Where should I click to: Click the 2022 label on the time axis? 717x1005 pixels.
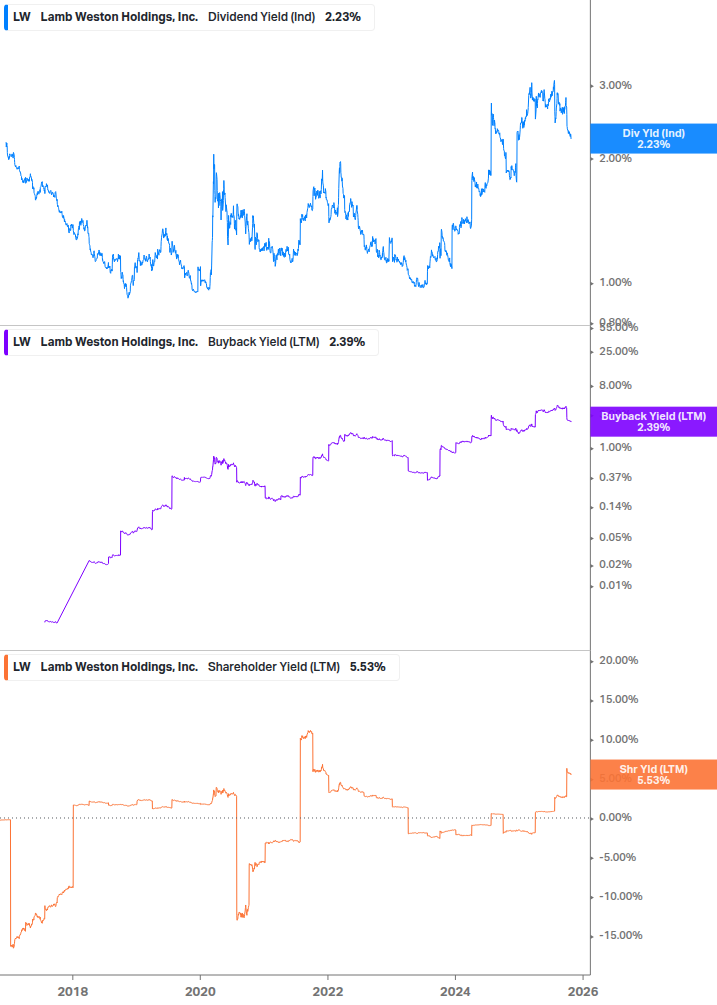[328, 990]
